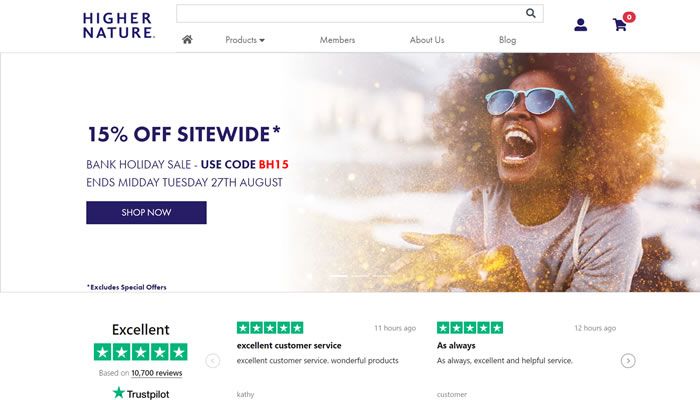Go to the Blog page
The width and height of the screenshot is (700, 400).
(507, 40)
